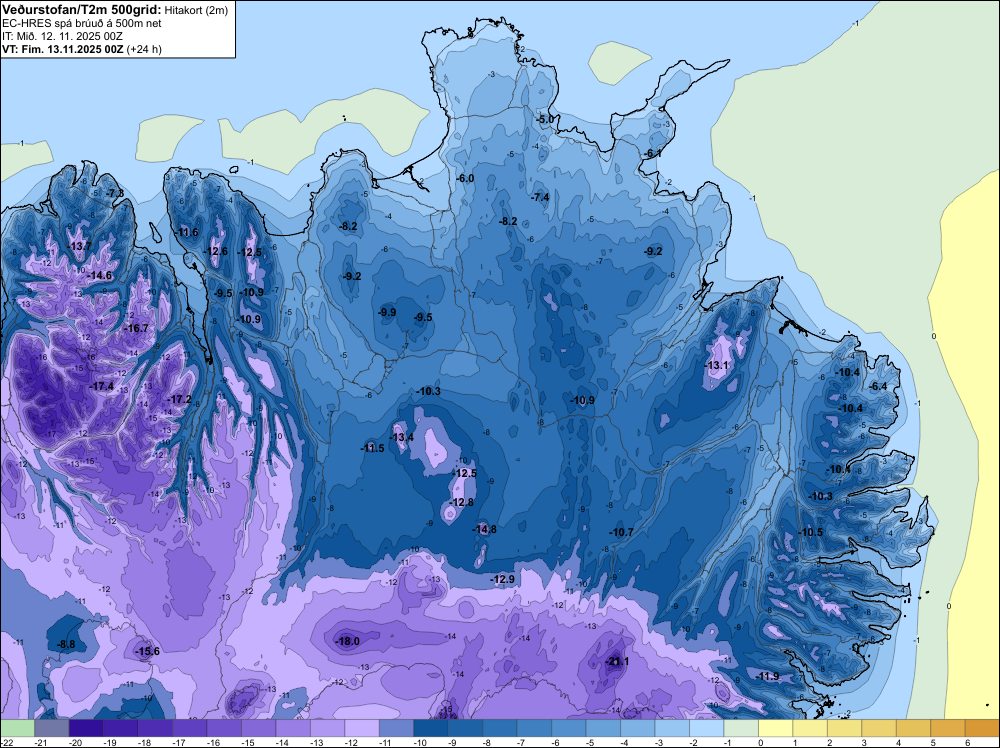The image size is (1000, 748).
Task: Click the -13.1 temperature value
Action: pyautogui.click(x=717, y=365)
